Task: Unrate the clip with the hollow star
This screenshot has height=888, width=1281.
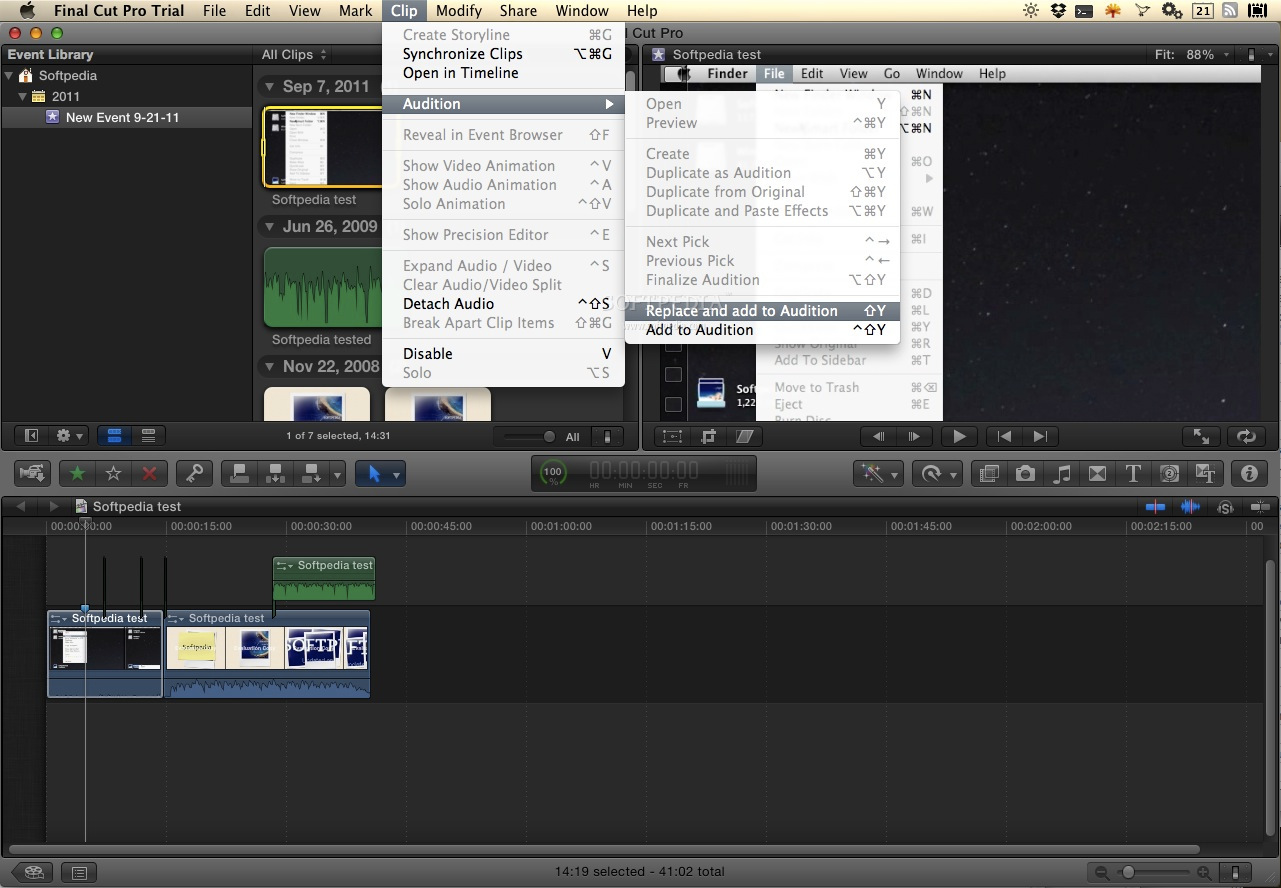Action: coord(112,472)
